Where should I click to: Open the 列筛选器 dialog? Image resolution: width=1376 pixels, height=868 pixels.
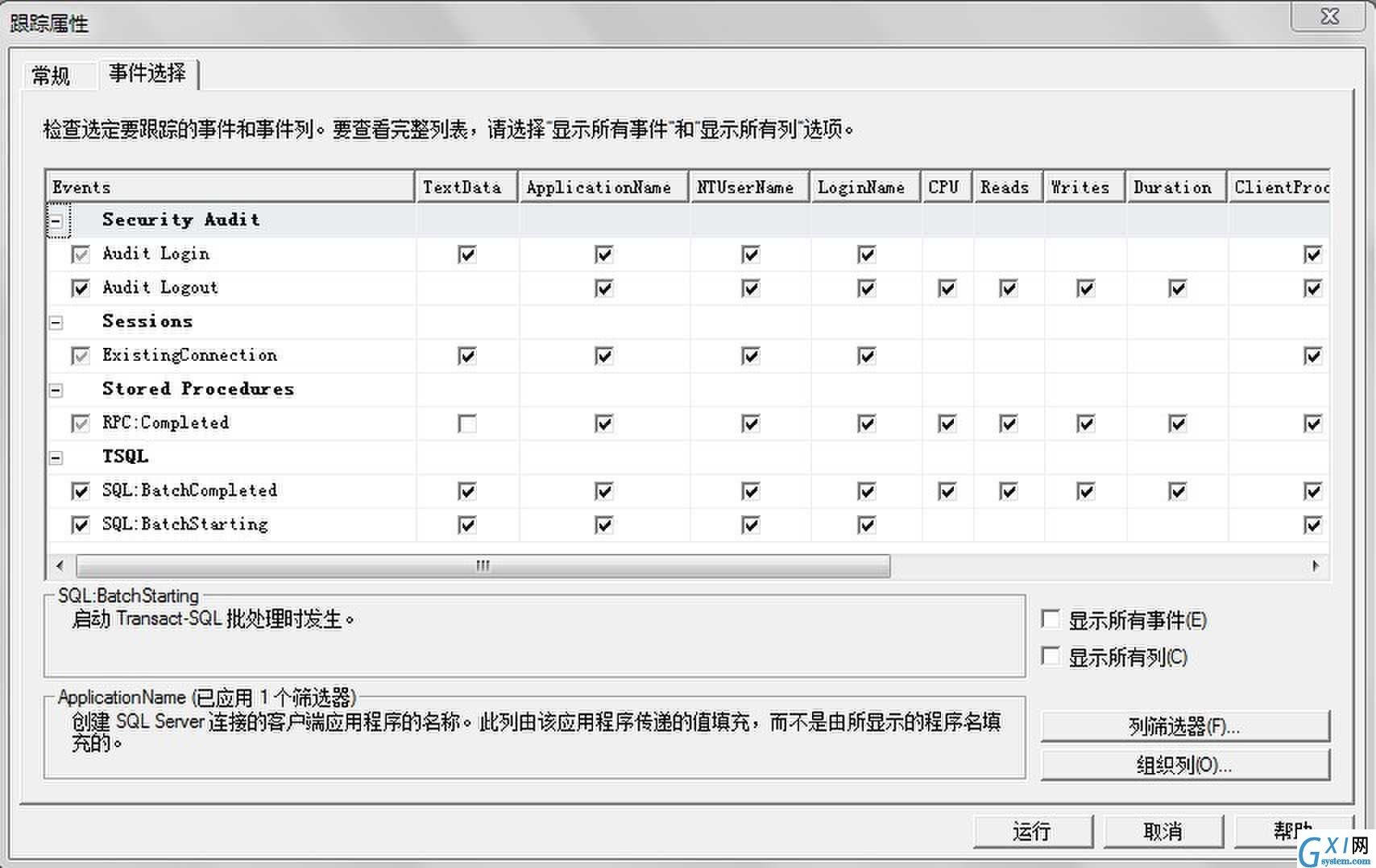click(1185, 726)
